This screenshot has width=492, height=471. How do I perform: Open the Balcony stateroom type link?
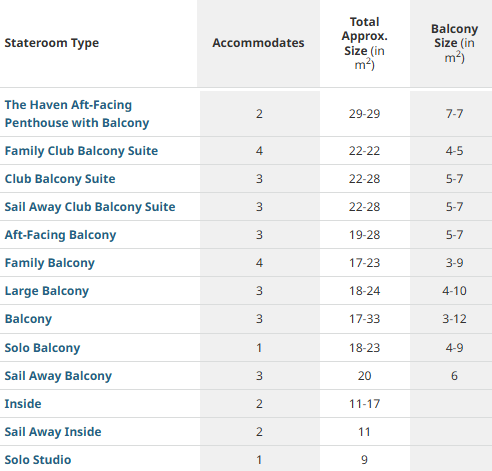point(28,319)
